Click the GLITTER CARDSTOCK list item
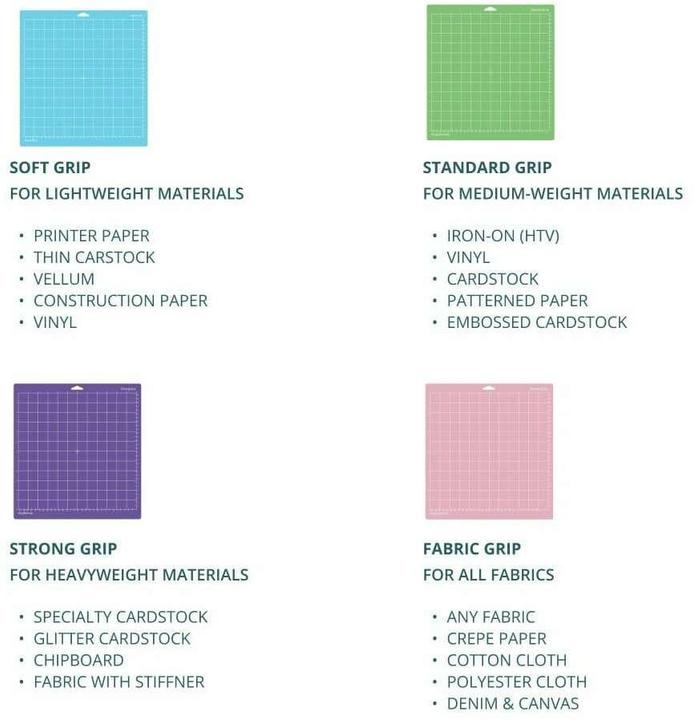The width and height of the screenshot is (694, 720). point(112,638)
